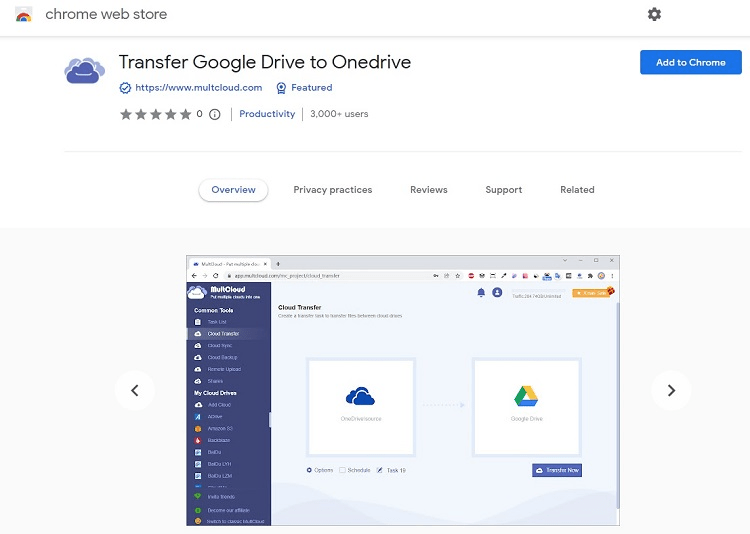Open the rating info circle icon
The image size is (750, 534).
[215, 114]
